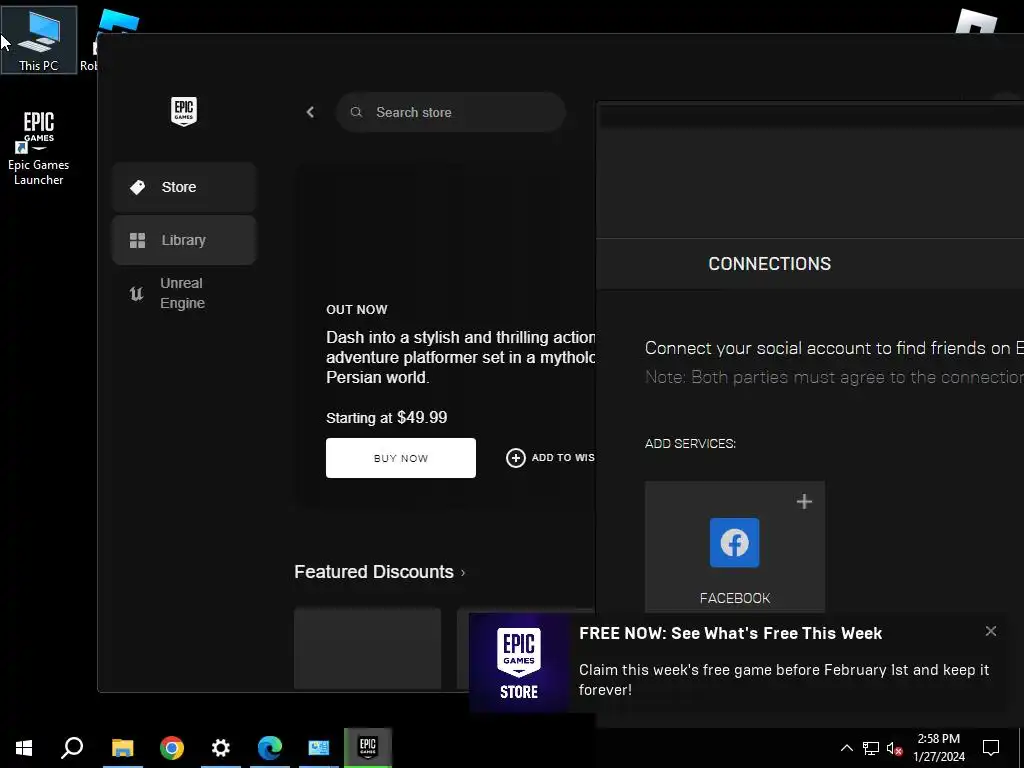Click the magnifier icon in Search store

pos(356,112)
